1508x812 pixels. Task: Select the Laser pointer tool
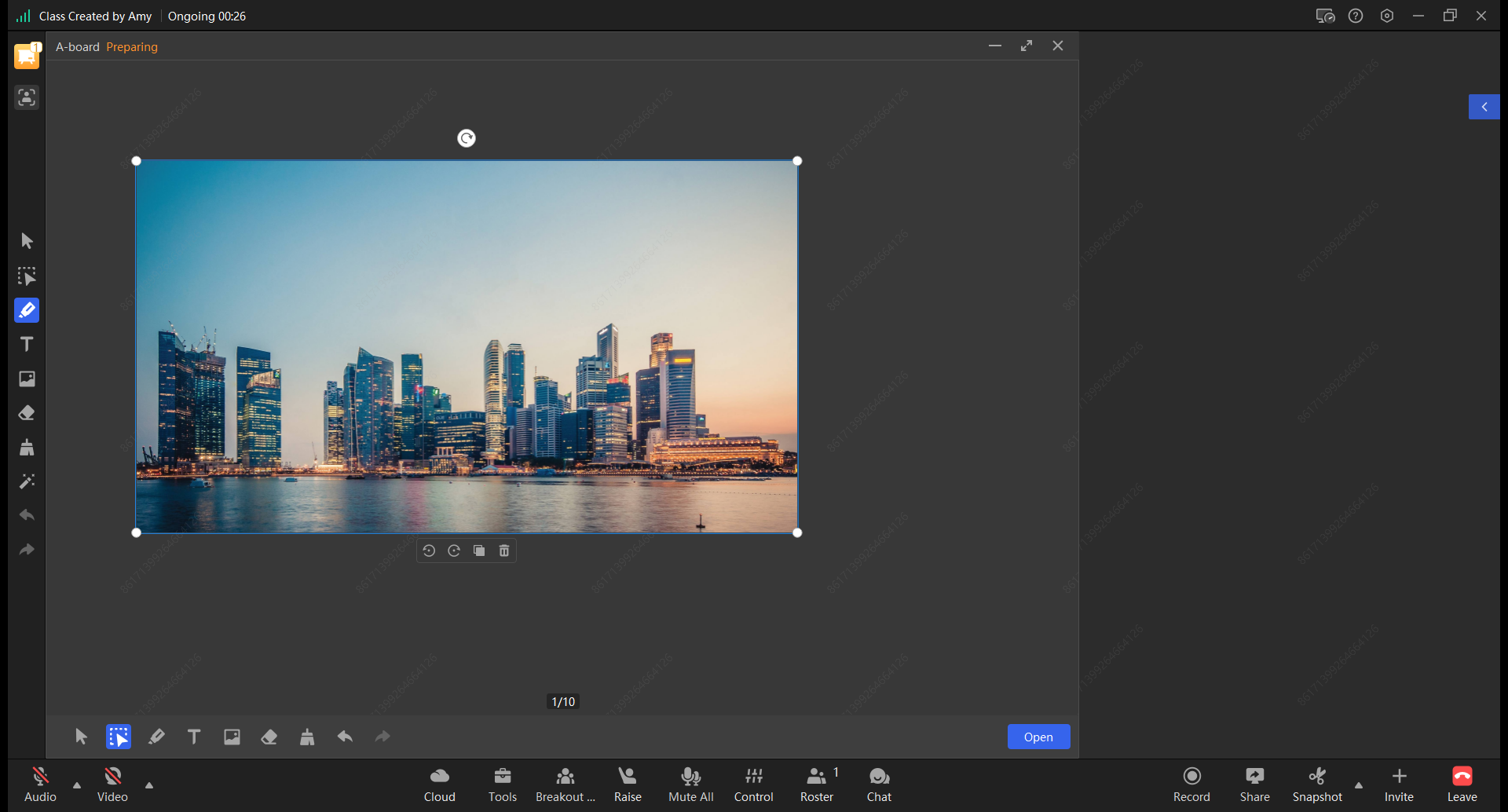(27, 481)
